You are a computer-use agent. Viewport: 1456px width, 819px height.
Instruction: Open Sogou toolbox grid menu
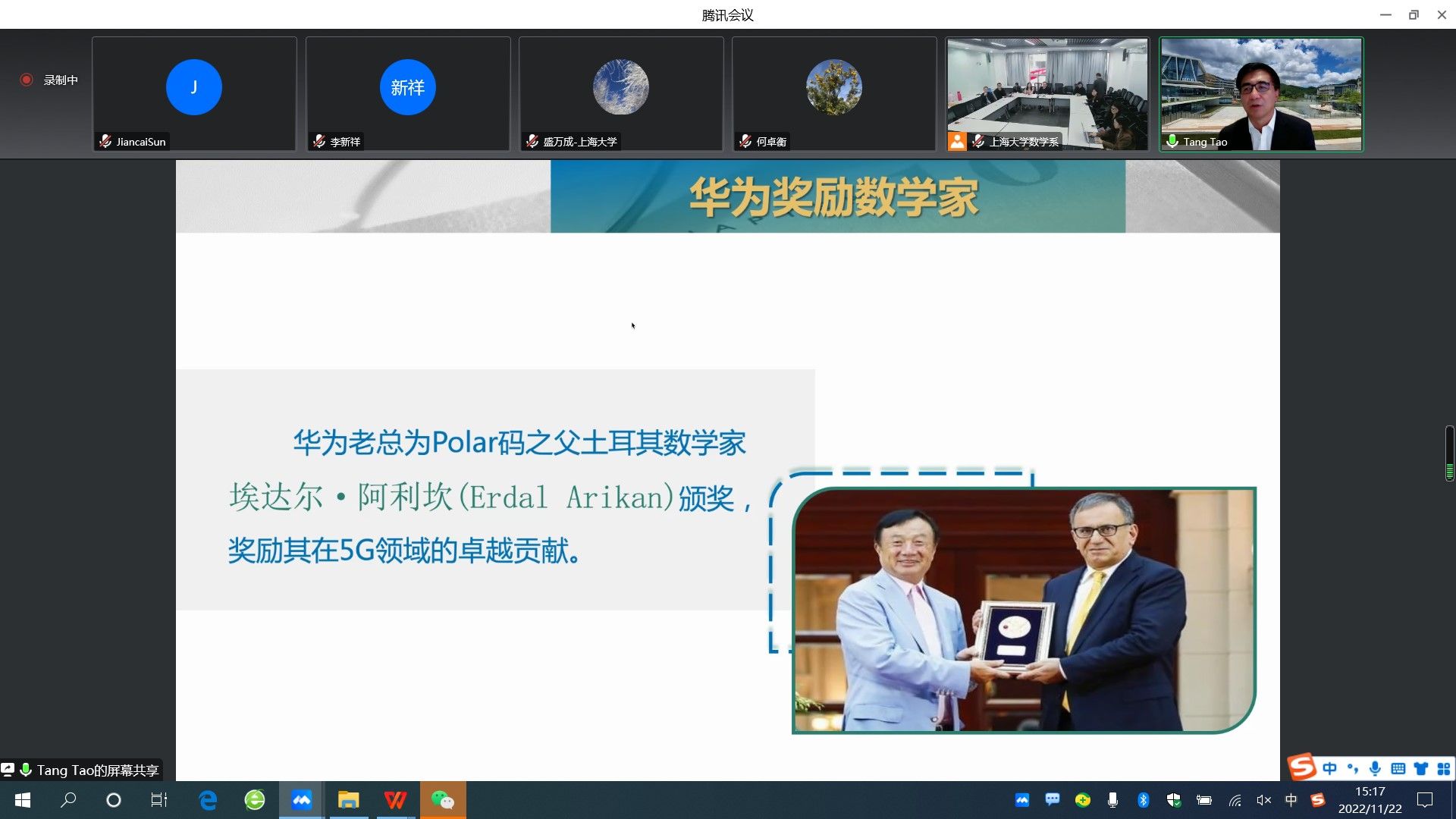pyautogui.click(x=1443, y=769)
